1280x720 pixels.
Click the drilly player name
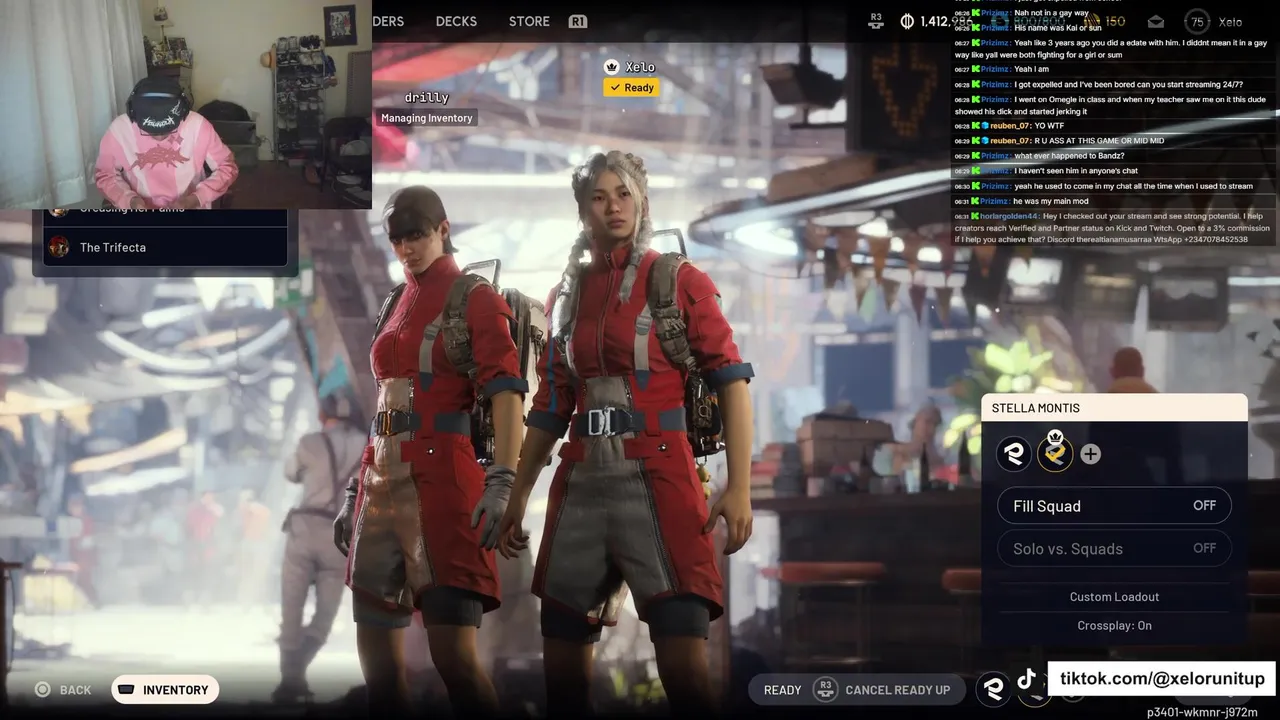coord(427,98)
